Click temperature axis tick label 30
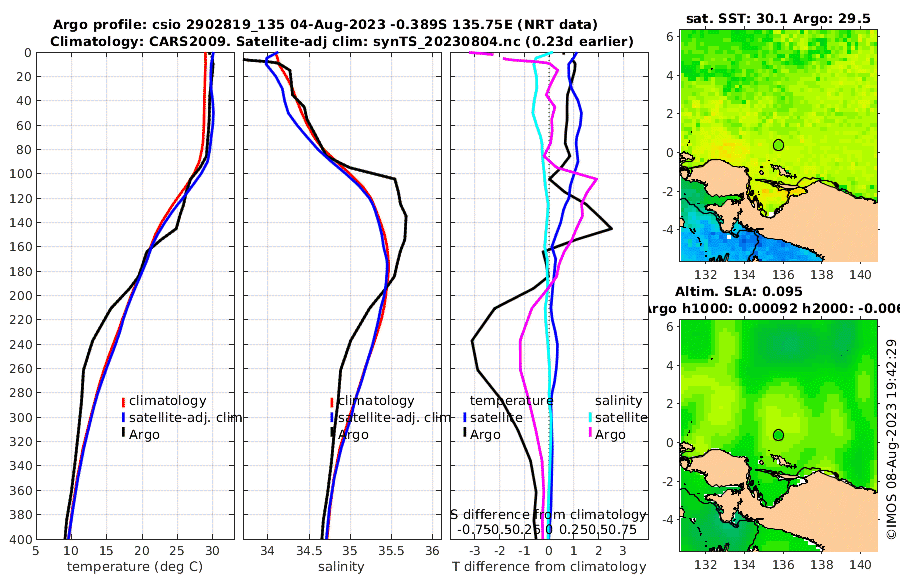The image size is (900, 580). tap(212, 551)
